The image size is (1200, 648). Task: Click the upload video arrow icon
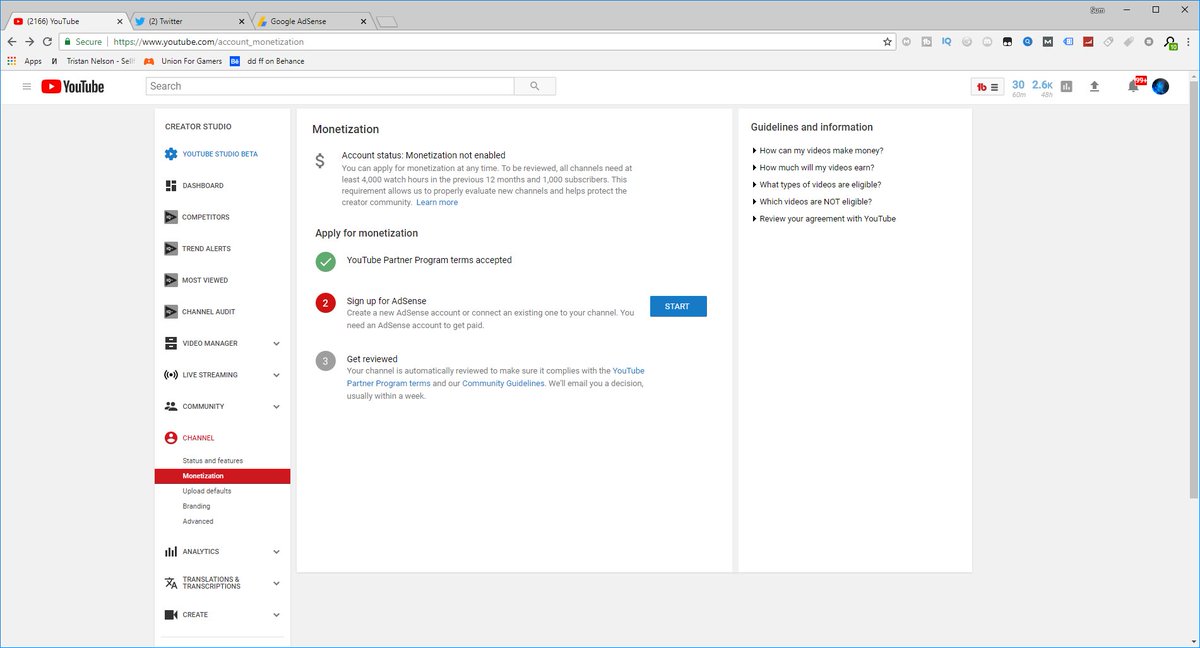click(x=1094, y=87)
